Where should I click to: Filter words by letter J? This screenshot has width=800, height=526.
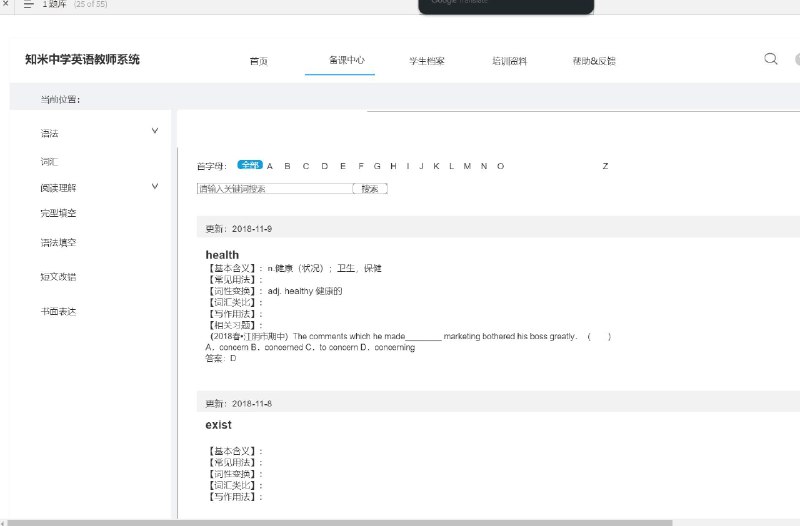421,166
